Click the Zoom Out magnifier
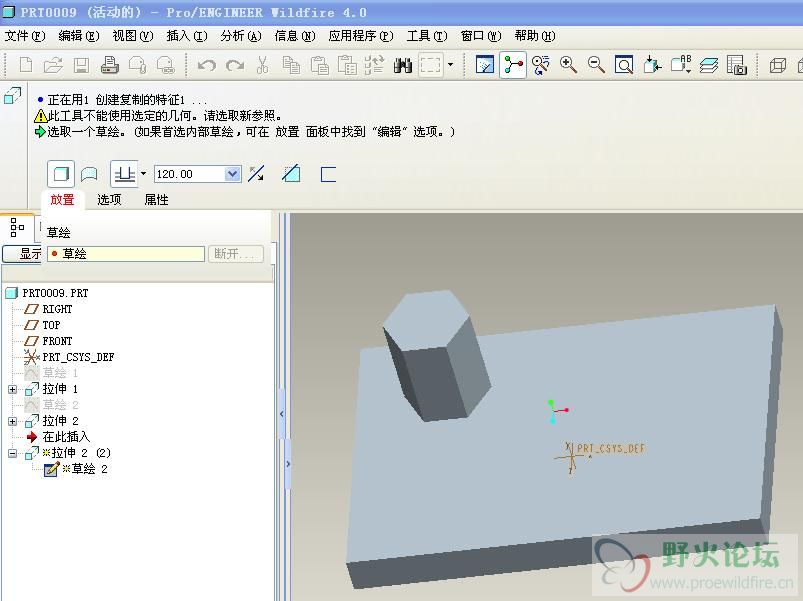The height and width of the screenshot is (601, 803). click(x=596, y=65)
